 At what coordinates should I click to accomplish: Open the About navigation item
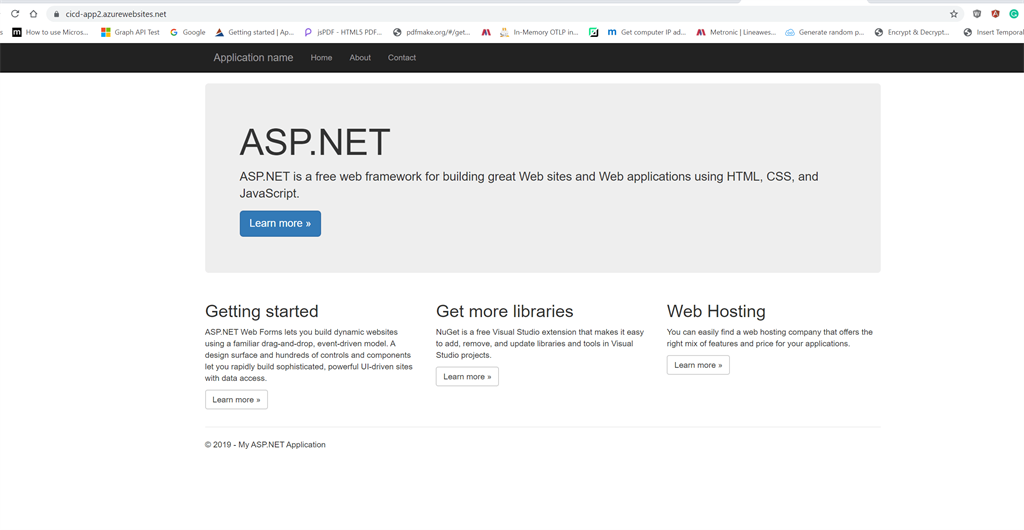click(360, 57)
